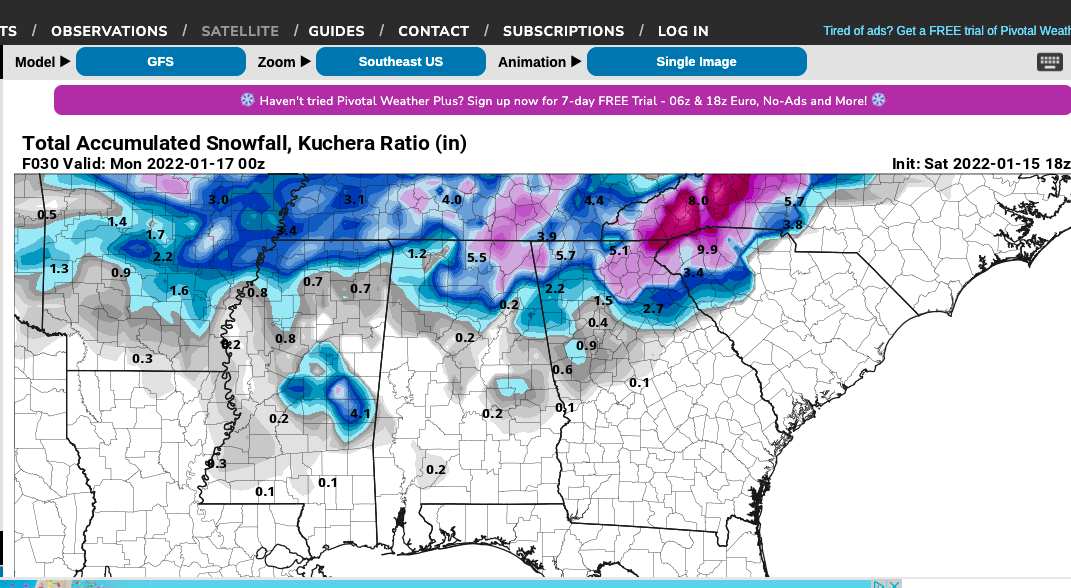
Task: Close the bottom ad with X icon
Action: click(894, 584)
